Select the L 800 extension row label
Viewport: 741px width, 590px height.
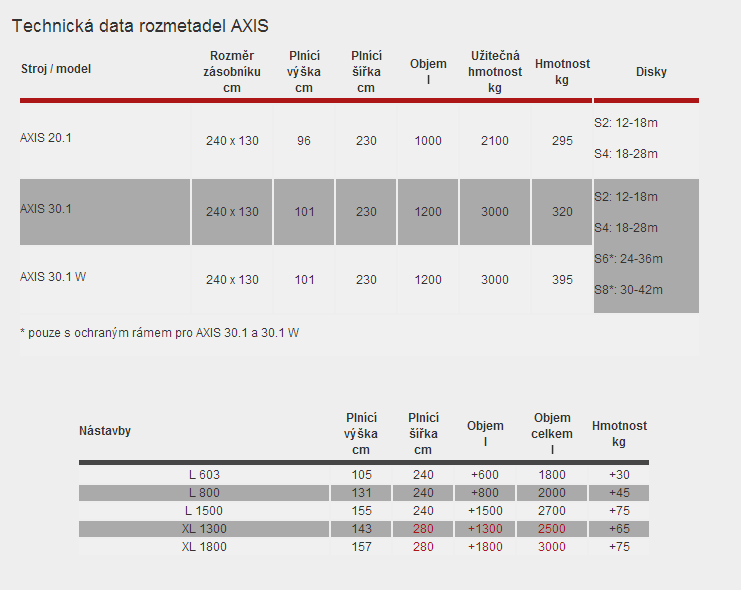[204, 493]
